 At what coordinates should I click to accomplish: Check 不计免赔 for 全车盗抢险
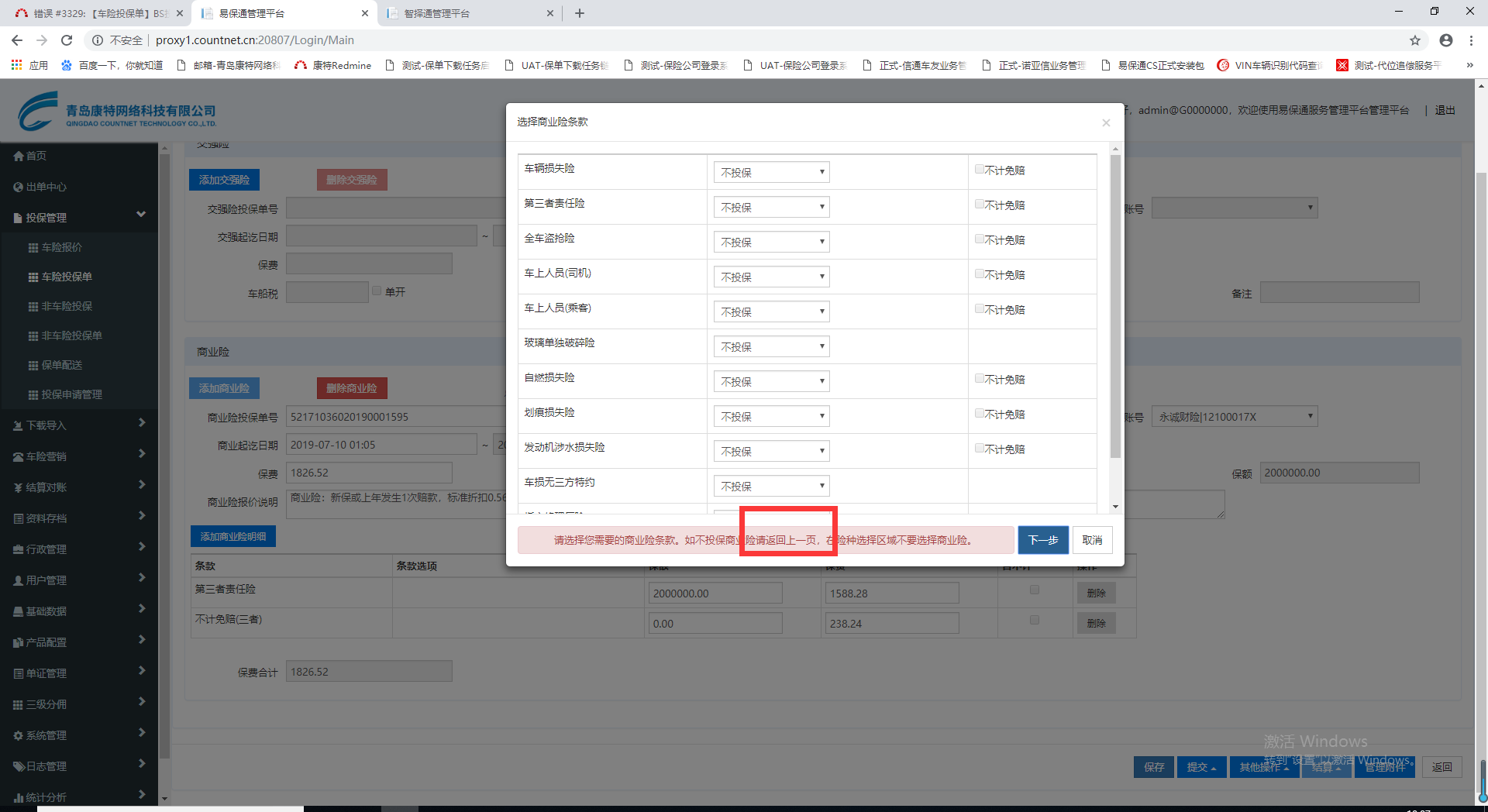[x=980, y=239]
